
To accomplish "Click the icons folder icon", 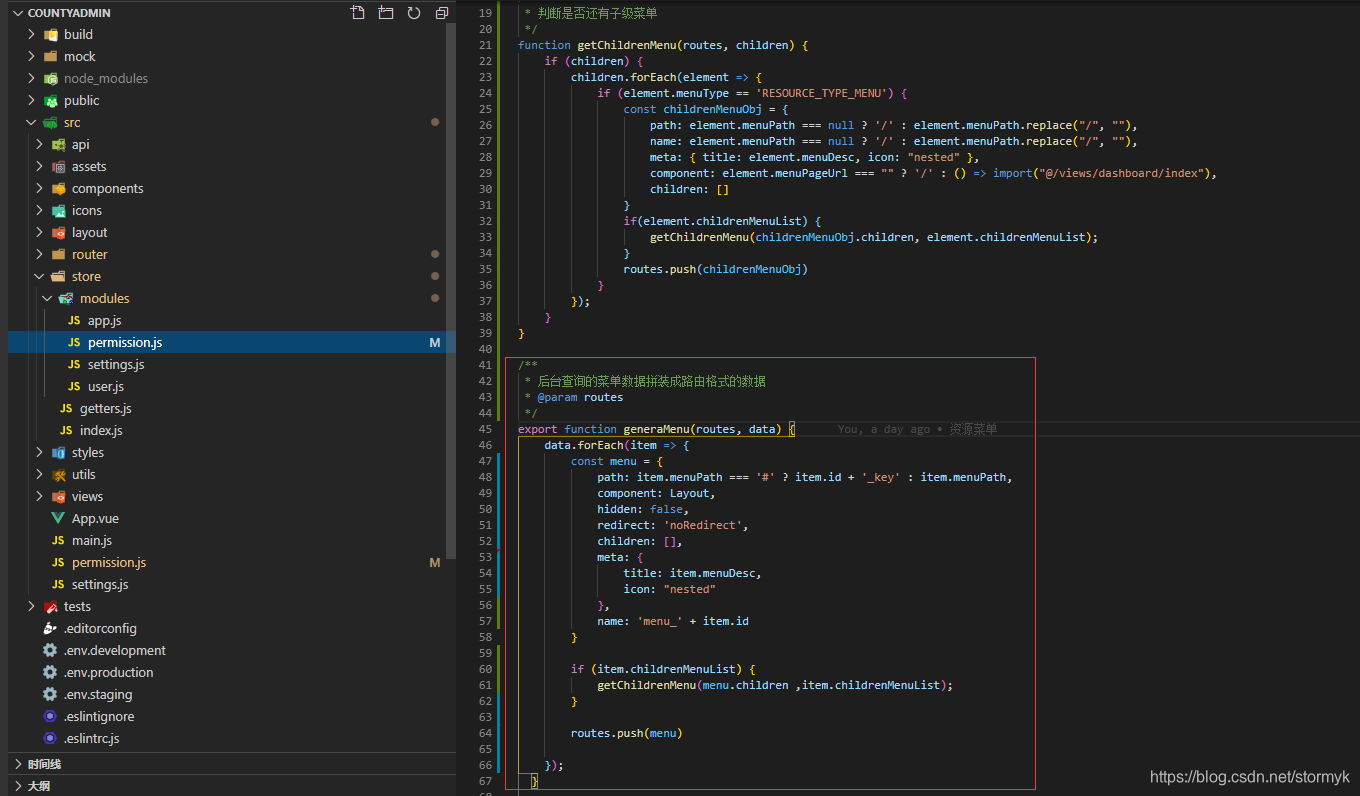I will pos(59,210).
